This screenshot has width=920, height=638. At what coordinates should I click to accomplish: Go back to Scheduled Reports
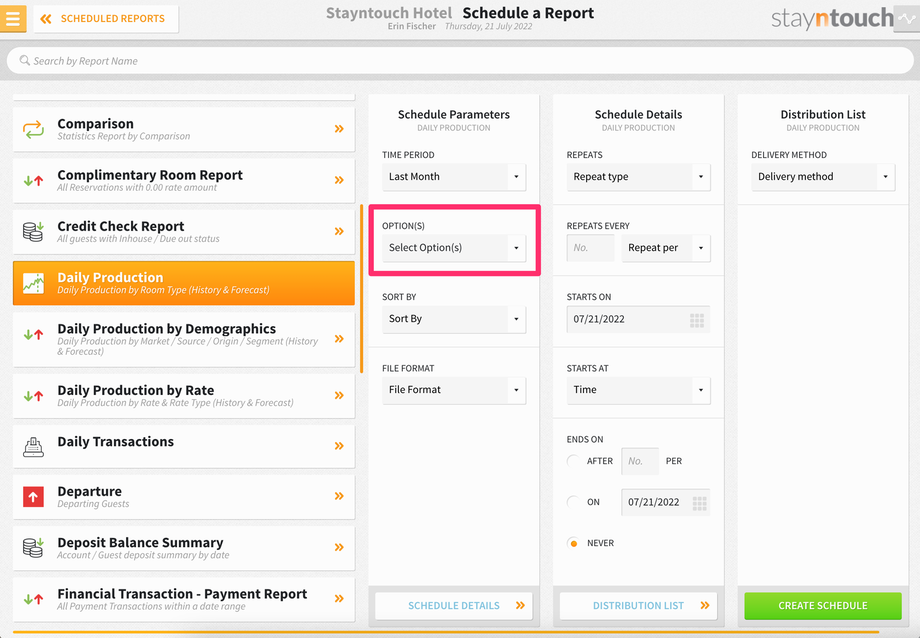click(x=106, y=19)
